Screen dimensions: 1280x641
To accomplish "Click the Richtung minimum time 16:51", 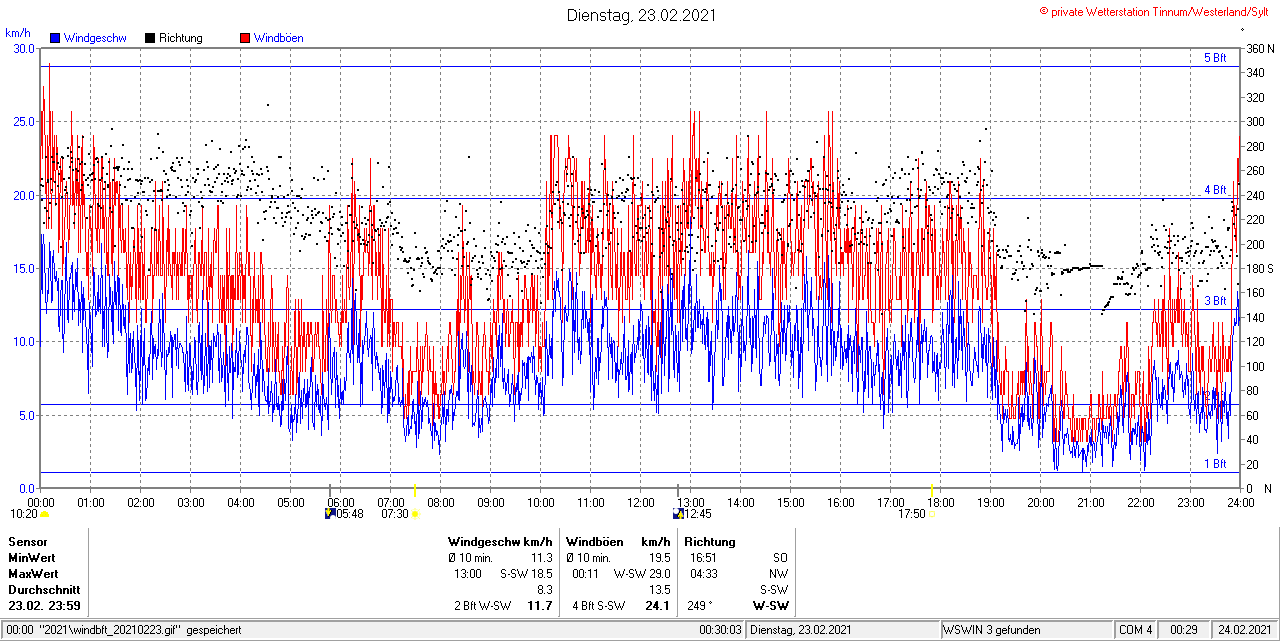I will (x=703, y=558).
